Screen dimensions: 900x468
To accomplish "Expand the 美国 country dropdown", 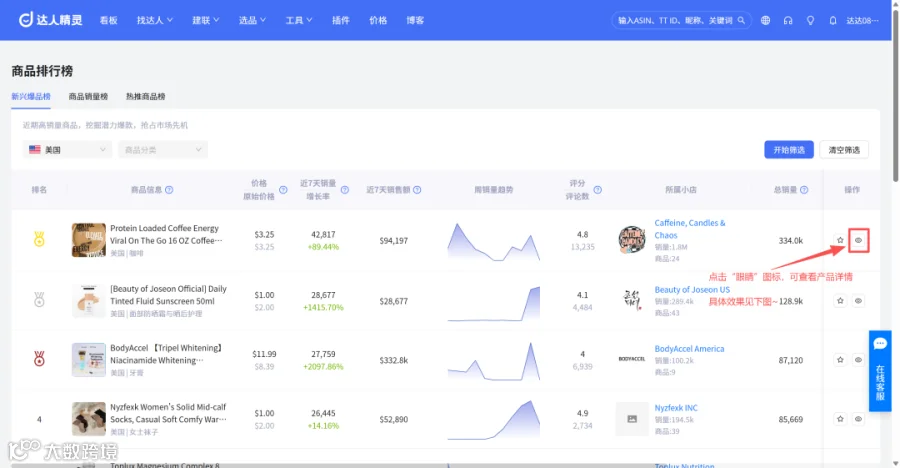I will click(67, 150).
